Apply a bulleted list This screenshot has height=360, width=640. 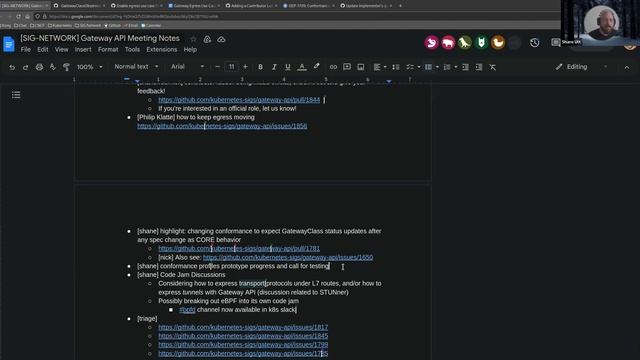point(428,67)
